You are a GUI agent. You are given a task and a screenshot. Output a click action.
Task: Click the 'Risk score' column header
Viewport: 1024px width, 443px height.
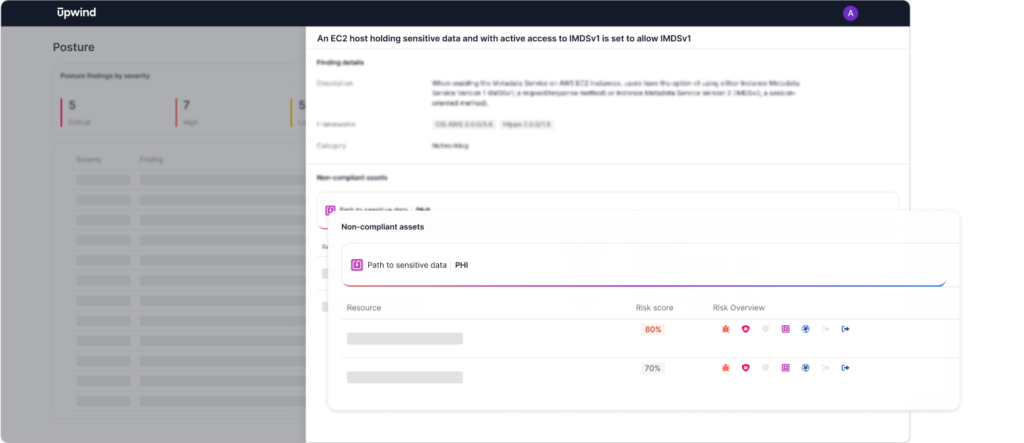click(654, 308)
